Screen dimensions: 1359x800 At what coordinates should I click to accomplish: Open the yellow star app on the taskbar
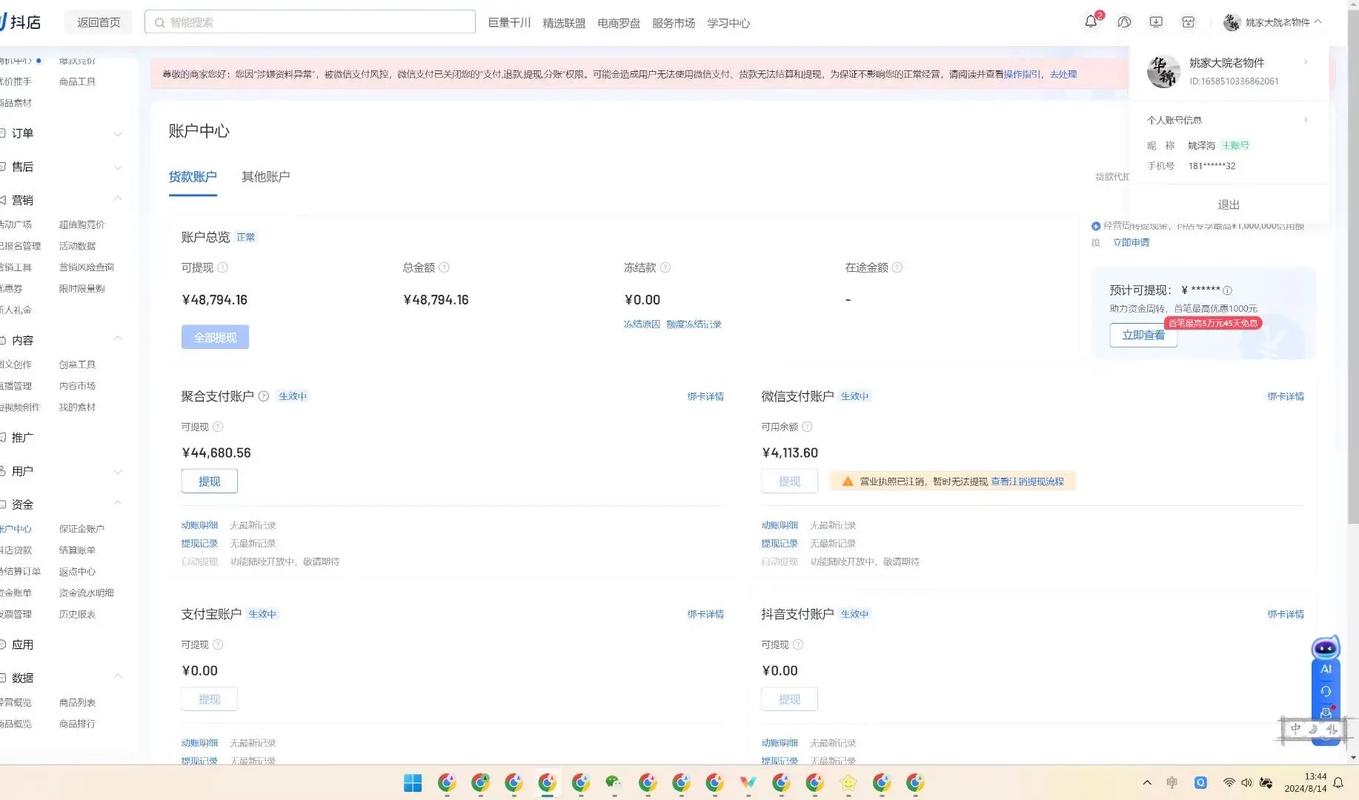pyautogui.click(x=848, y=782)
